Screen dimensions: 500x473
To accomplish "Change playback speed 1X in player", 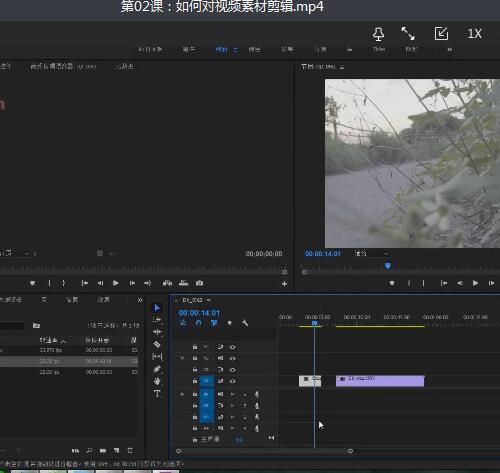I will point(474,34).
